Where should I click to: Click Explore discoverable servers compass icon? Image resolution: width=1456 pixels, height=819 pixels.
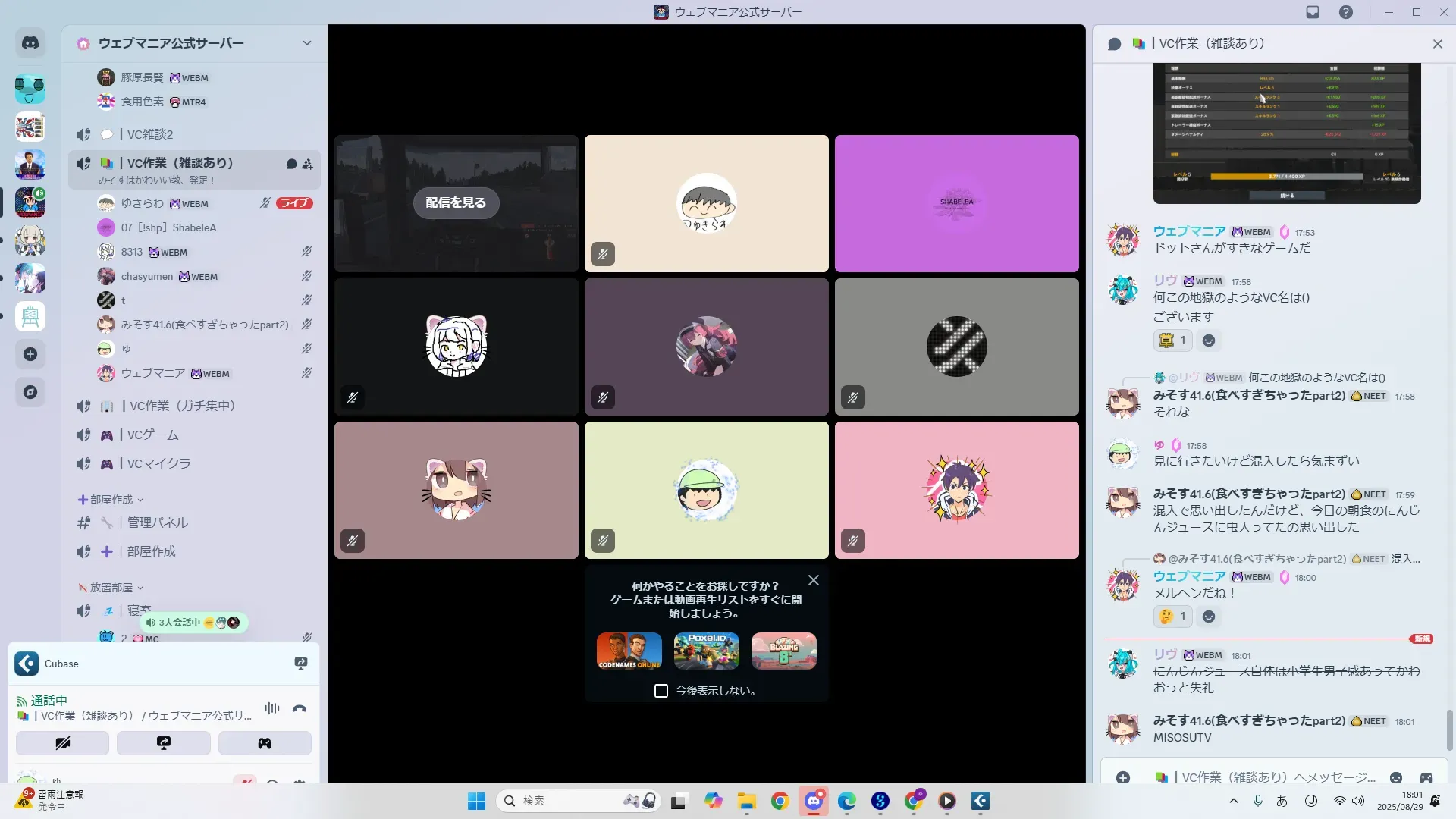(30, 392)
